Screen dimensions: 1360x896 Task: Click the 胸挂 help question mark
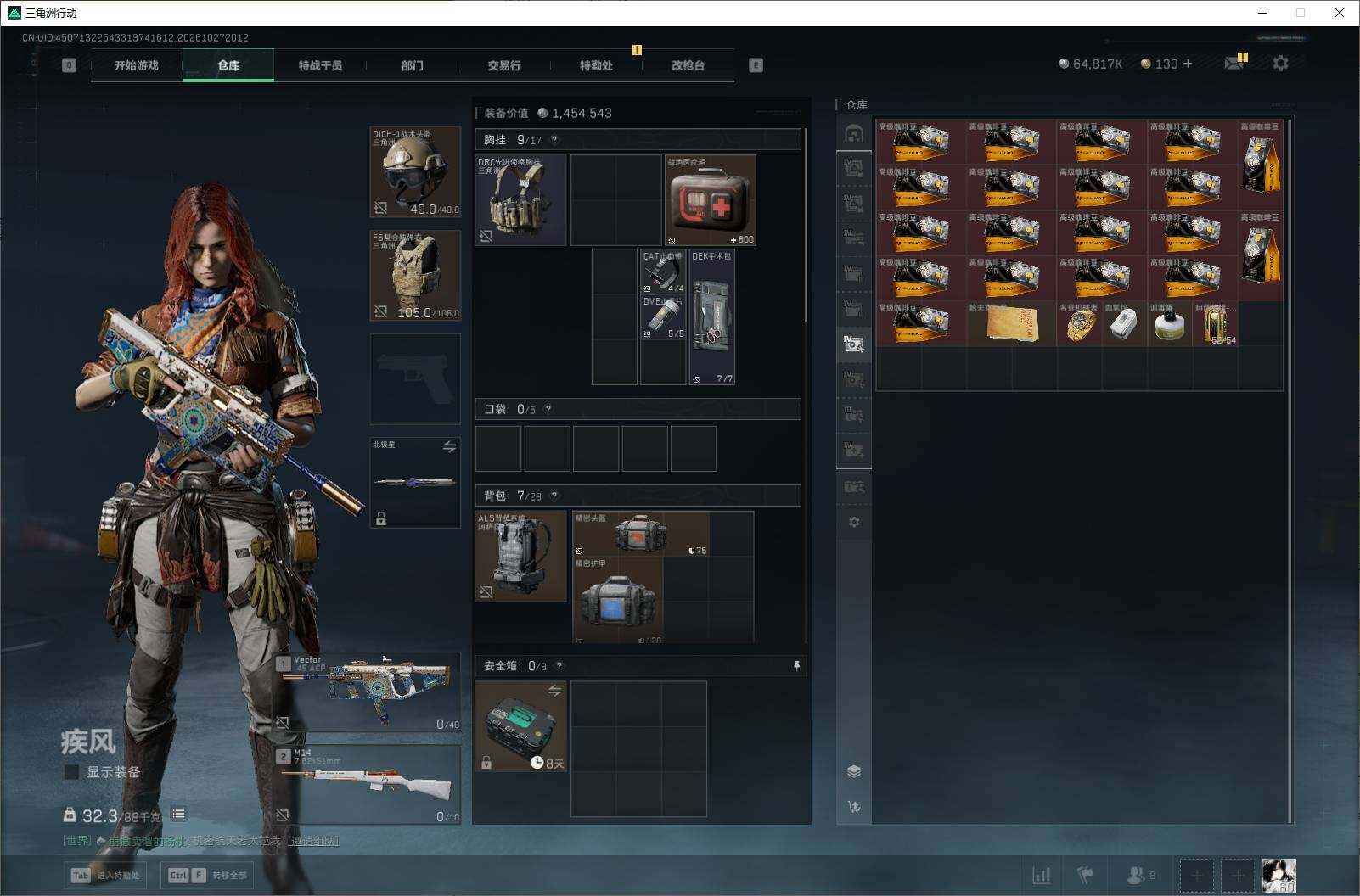click(x=554, y=140)
